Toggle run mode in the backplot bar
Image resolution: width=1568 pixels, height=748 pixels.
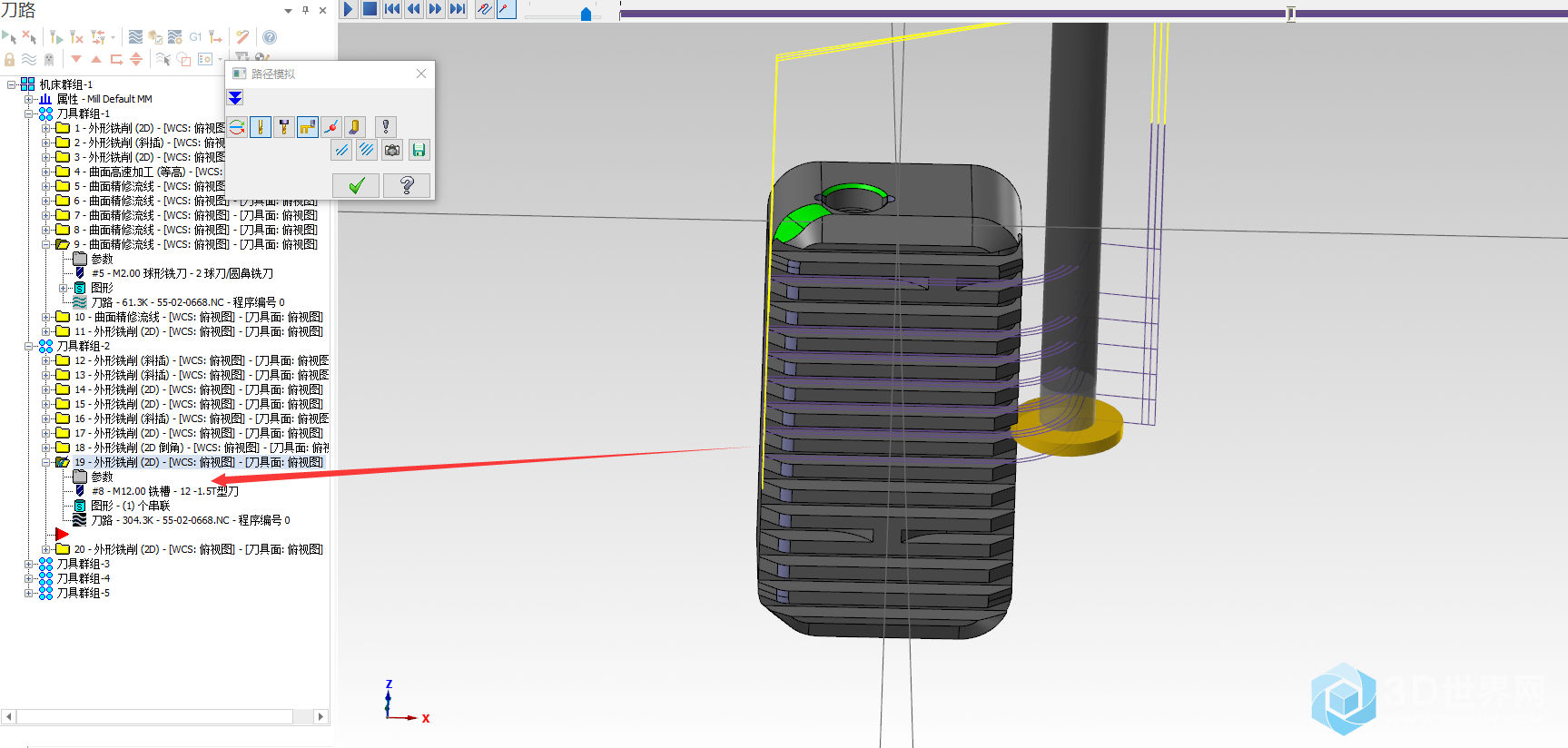tap(507, 9)
